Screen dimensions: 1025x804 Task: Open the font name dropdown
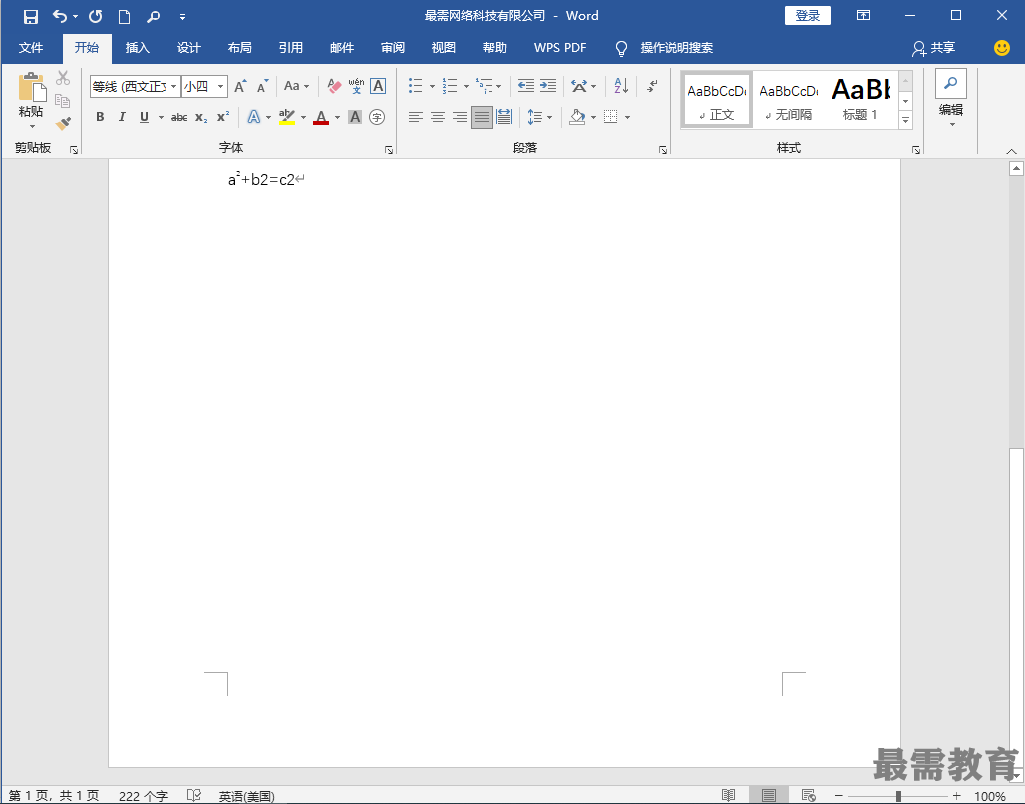pyautogui.click(x=173, y=86)
